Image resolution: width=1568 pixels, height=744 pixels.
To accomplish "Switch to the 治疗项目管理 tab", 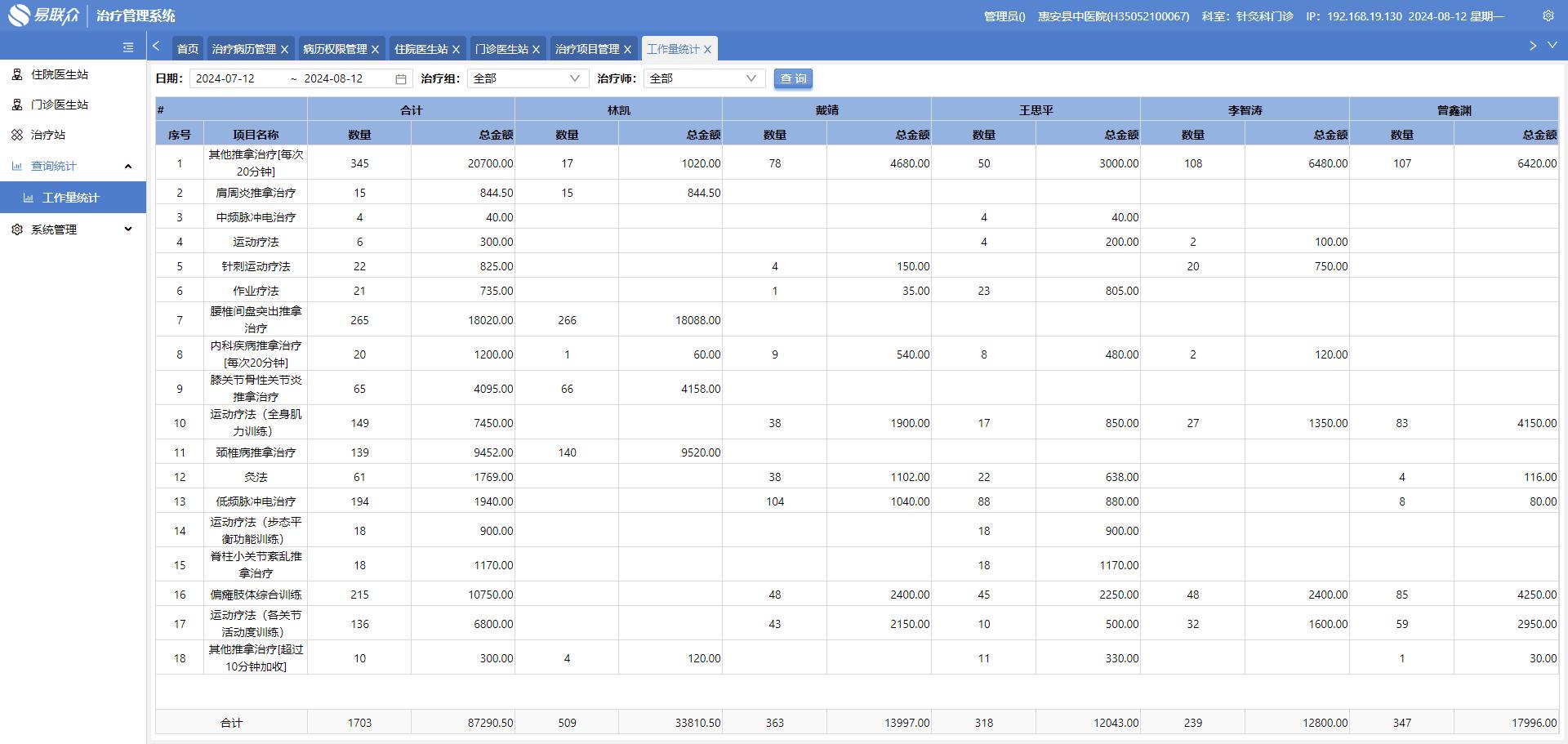I will point(587,49).
